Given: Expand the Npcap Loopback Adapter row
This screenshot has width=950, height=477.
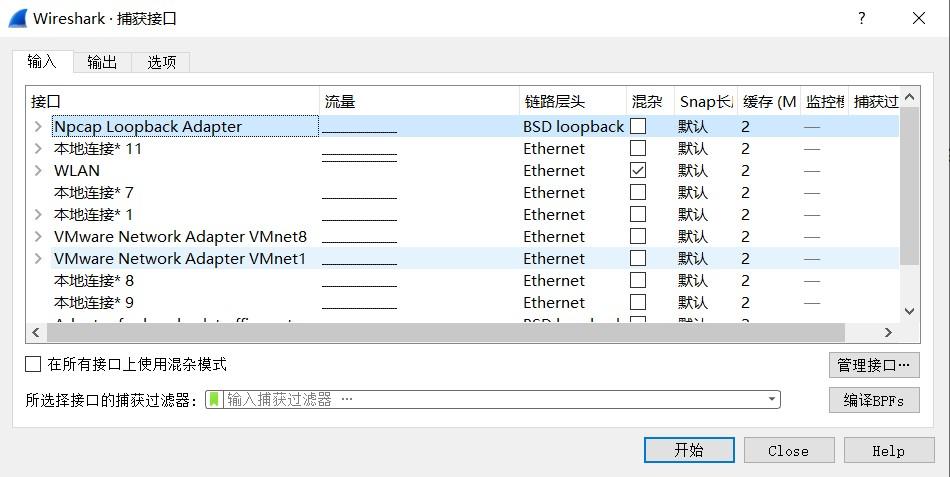Looking at the screenshot, I should pyautogui.click(x=38, y=127).
